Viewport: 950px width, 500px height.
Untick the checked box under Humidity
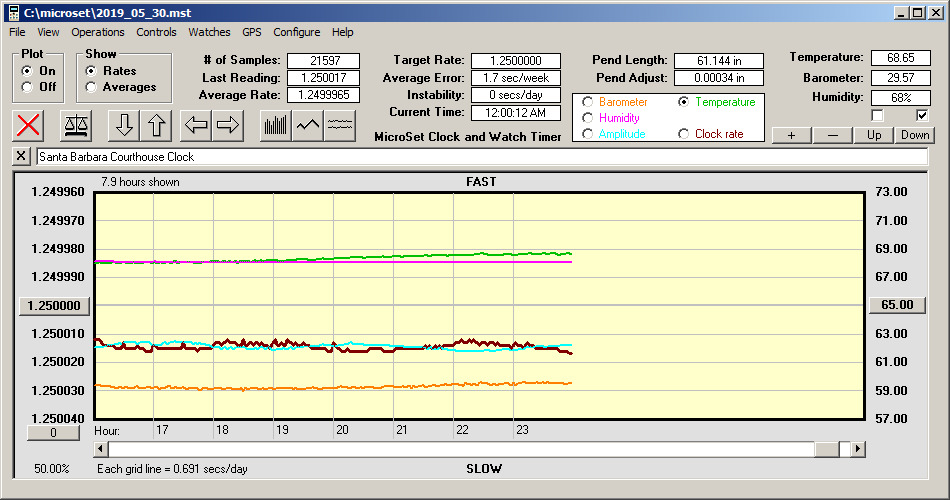[922, 115]
